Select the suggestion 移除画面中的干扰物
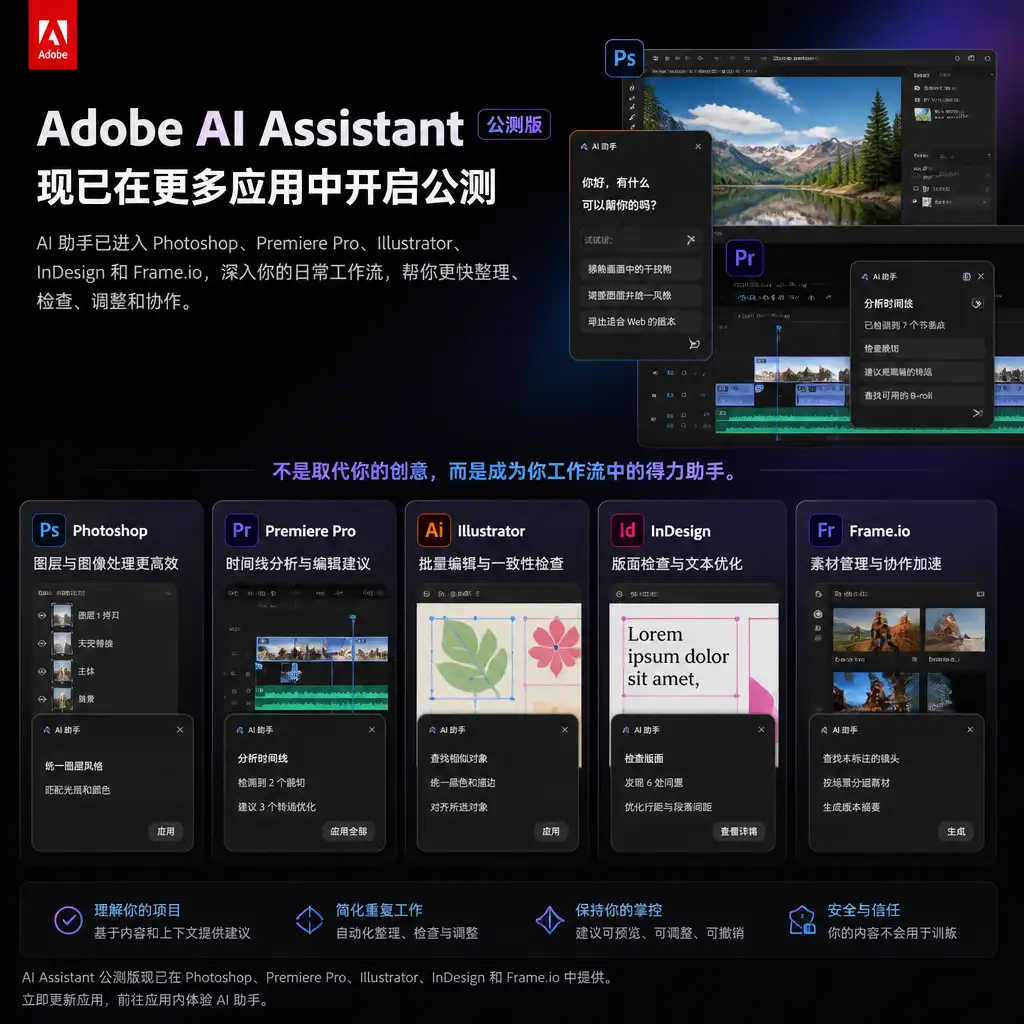This screenshot has height=1024, width=1024. point(641,269)
